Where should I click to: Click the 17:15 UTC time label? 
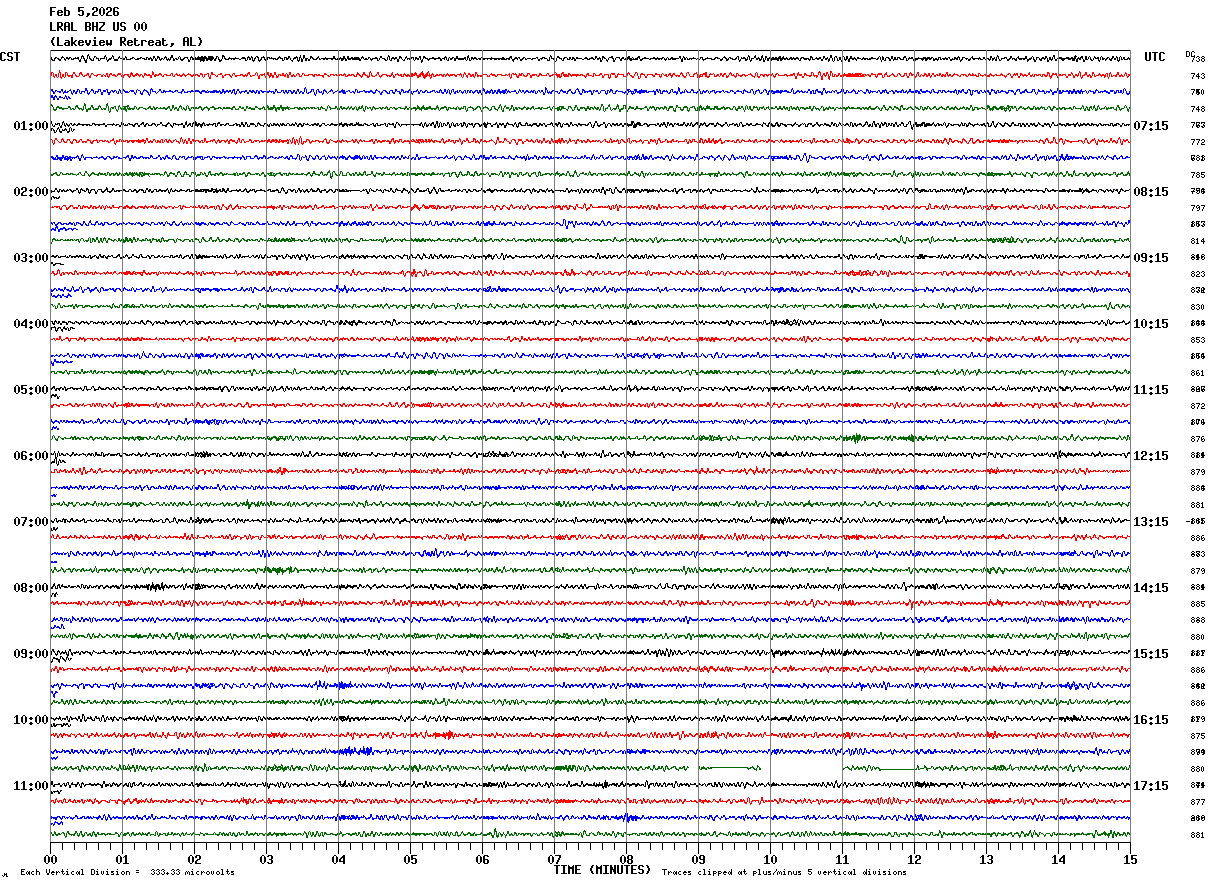[1150, 786]
